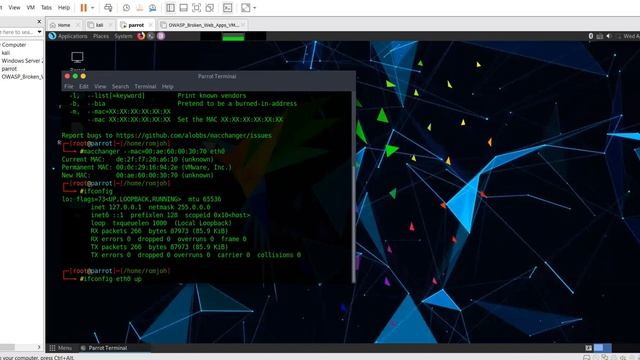The height and width of the screenshot is (360, 640).
Task: Click the 'ifconfig eth0 up' command line
Action: 111,279
